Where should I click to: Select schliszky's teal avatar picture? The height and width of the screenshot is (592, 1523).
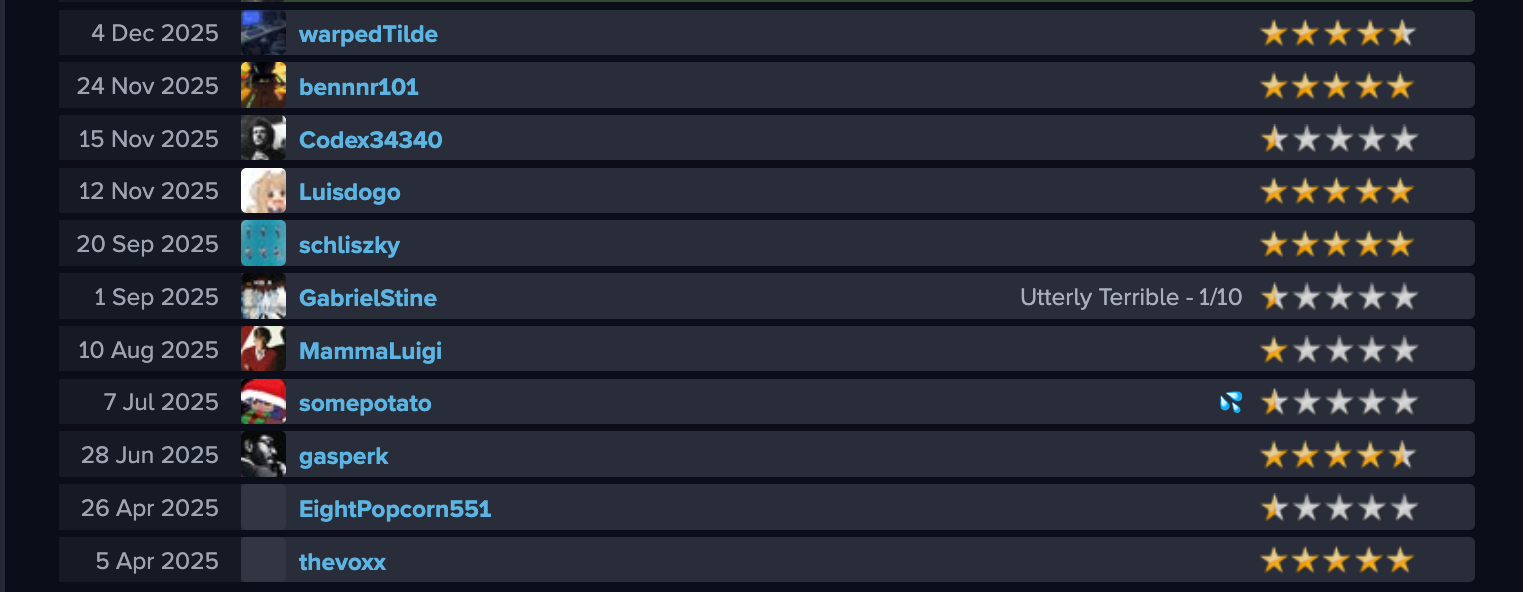point(263,244)
